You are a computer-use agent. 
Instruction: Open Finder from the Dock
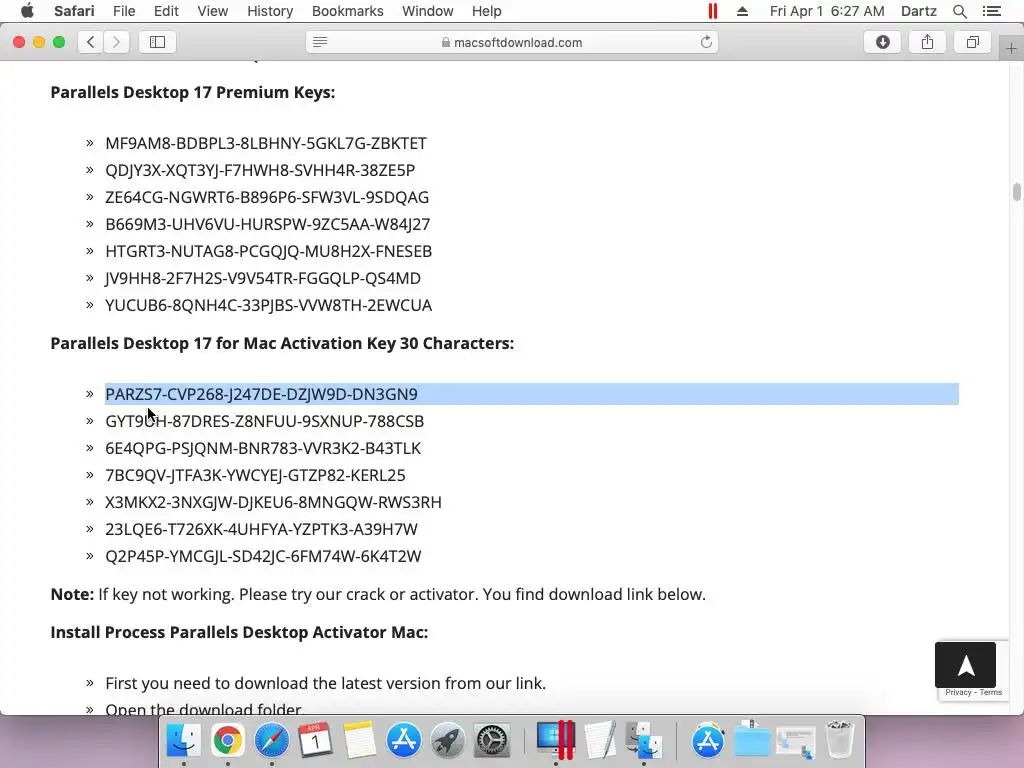click(x=184, y=740)
